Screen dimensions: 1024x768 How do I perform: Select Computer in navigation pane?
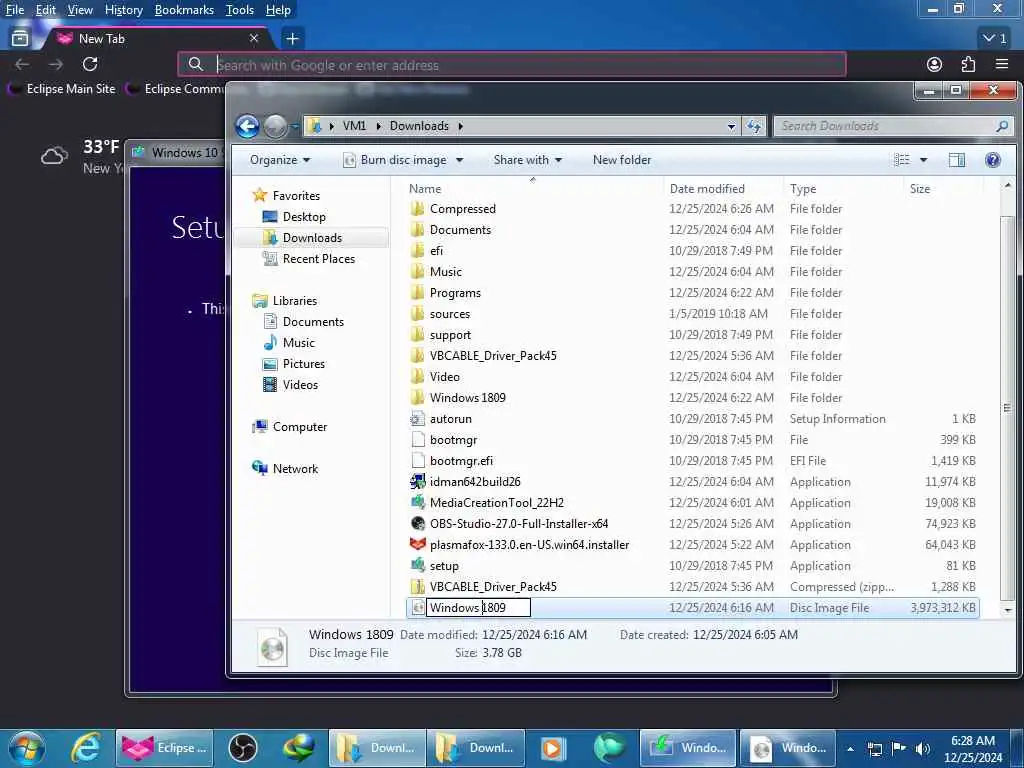(x=299, y=426)
